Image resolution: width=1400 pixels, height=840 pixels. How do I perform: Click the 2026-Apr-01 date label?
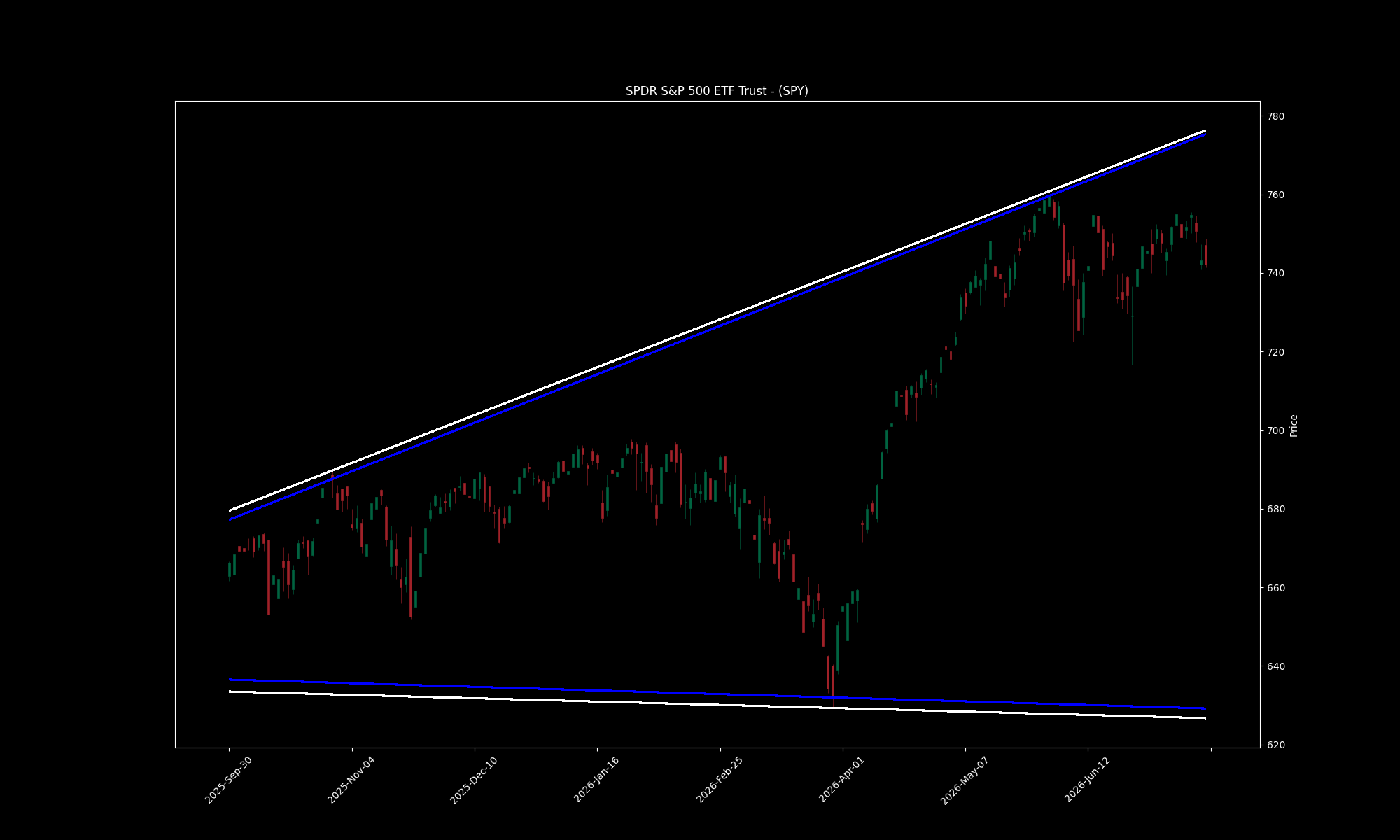842,780
